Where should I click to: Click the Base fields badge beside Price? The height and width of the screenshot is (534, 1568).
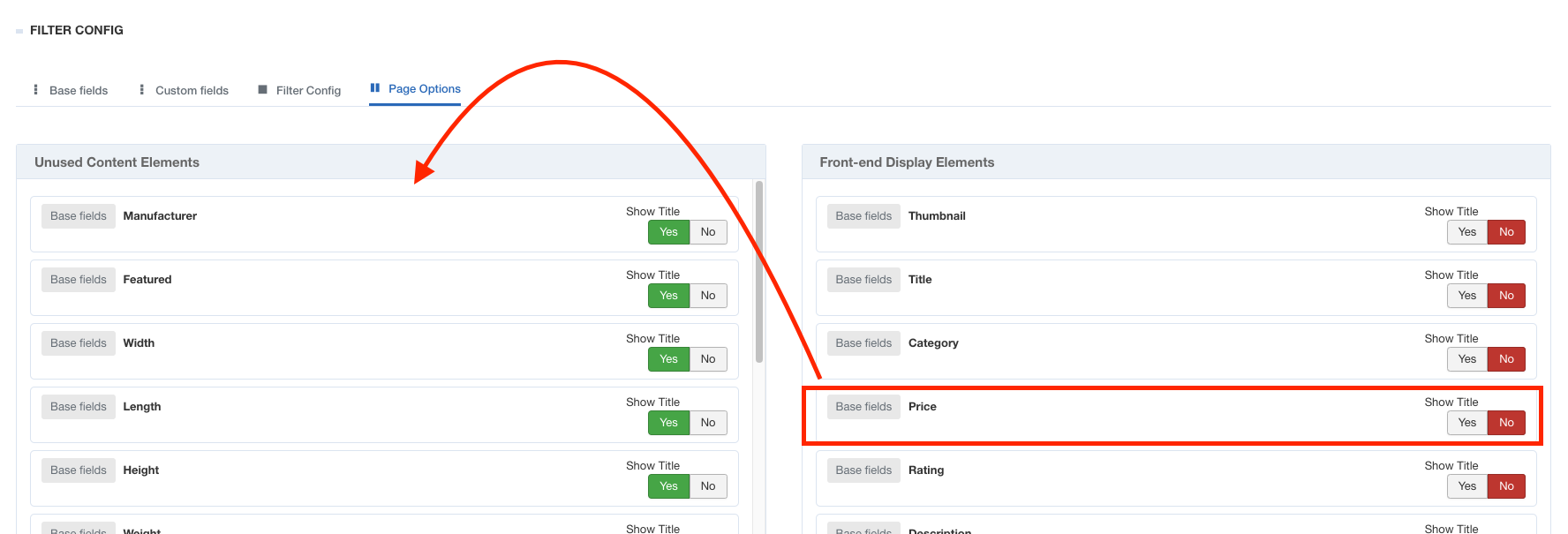click(863, 407)
